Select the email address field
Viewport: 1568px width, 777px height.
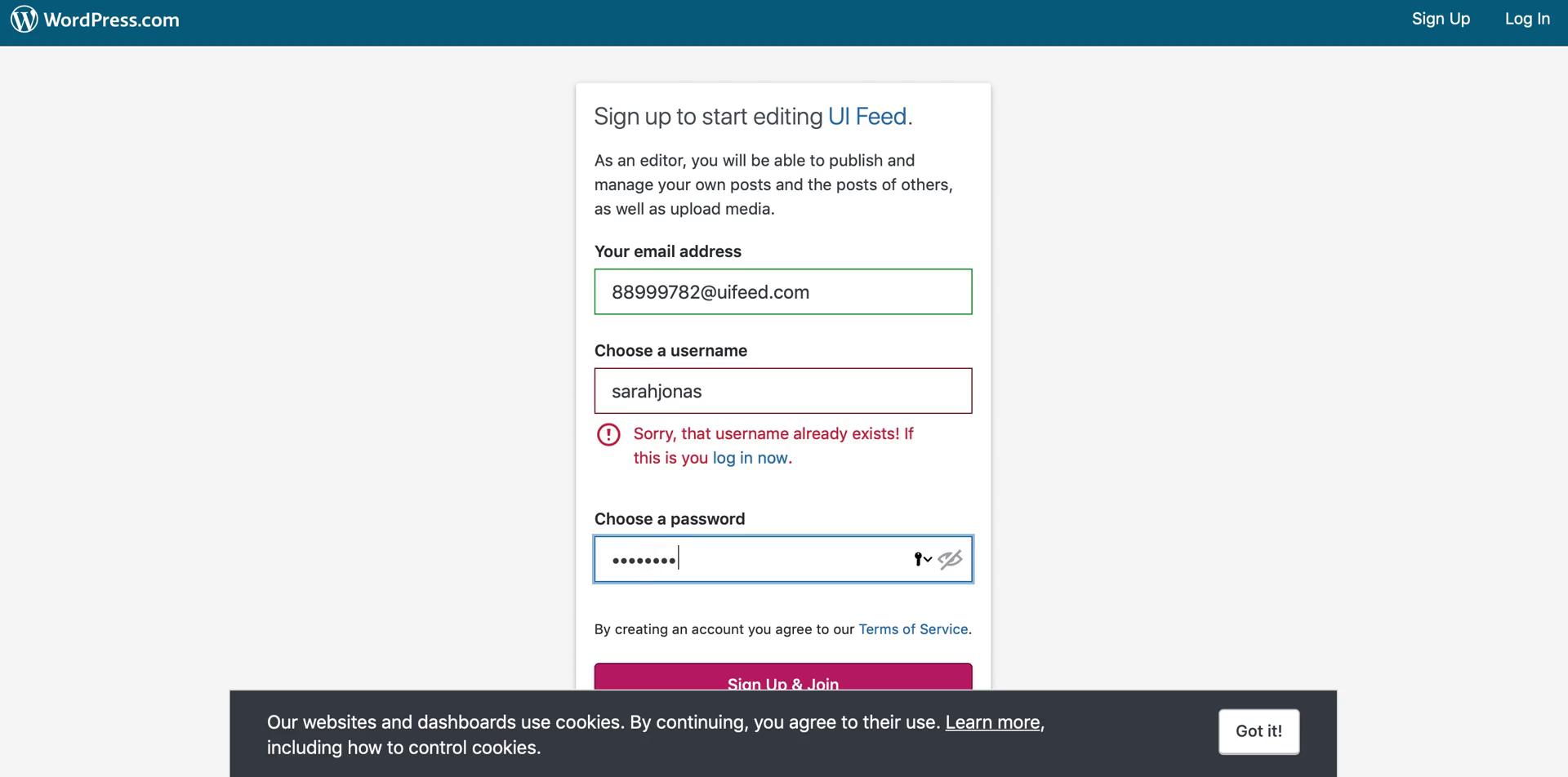(x=782, y=291)
